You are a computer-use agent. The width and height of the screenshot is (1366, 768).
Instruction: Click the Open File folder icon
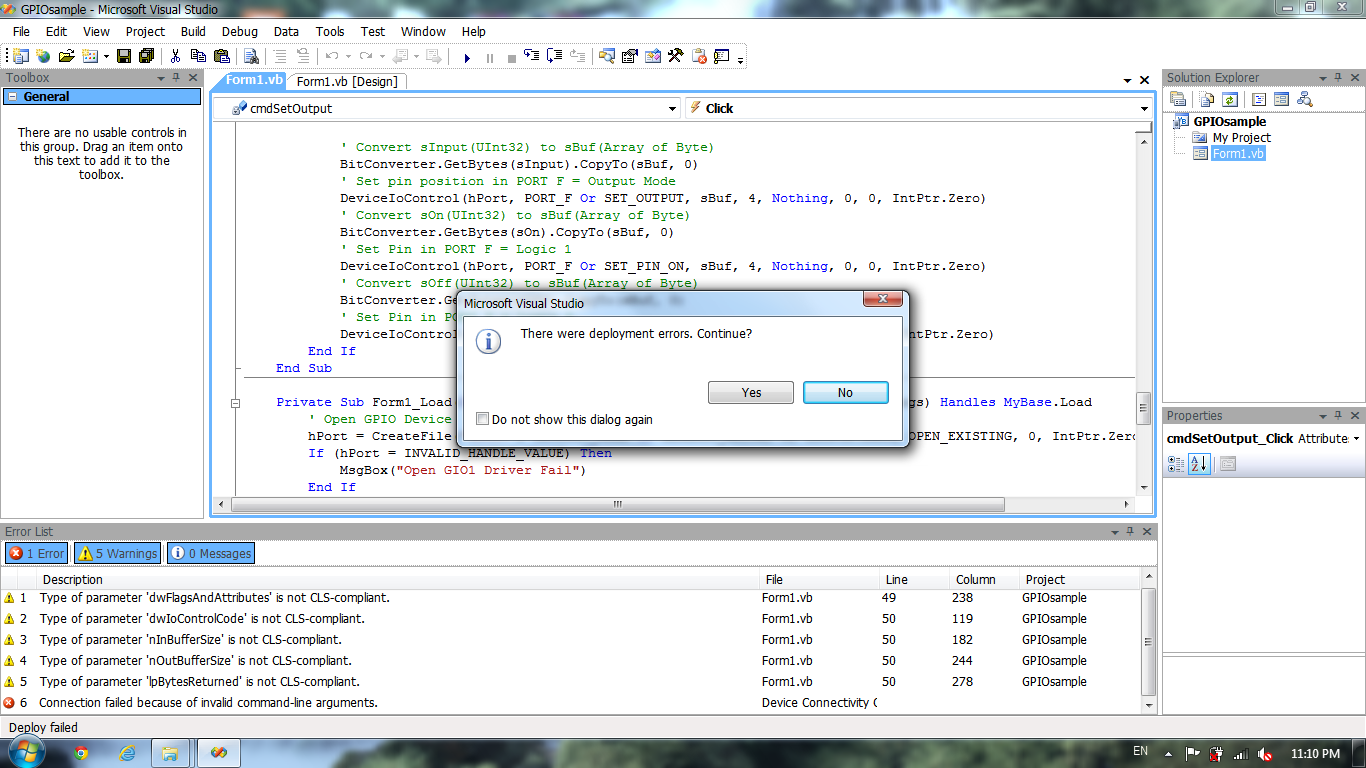pyautogui.click(x=67, y=56)
